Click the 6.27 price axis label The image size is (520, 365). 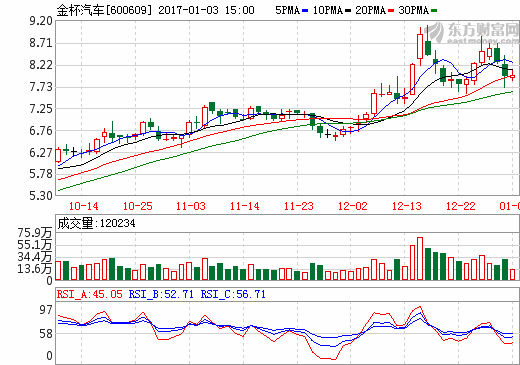coord(41,152)
